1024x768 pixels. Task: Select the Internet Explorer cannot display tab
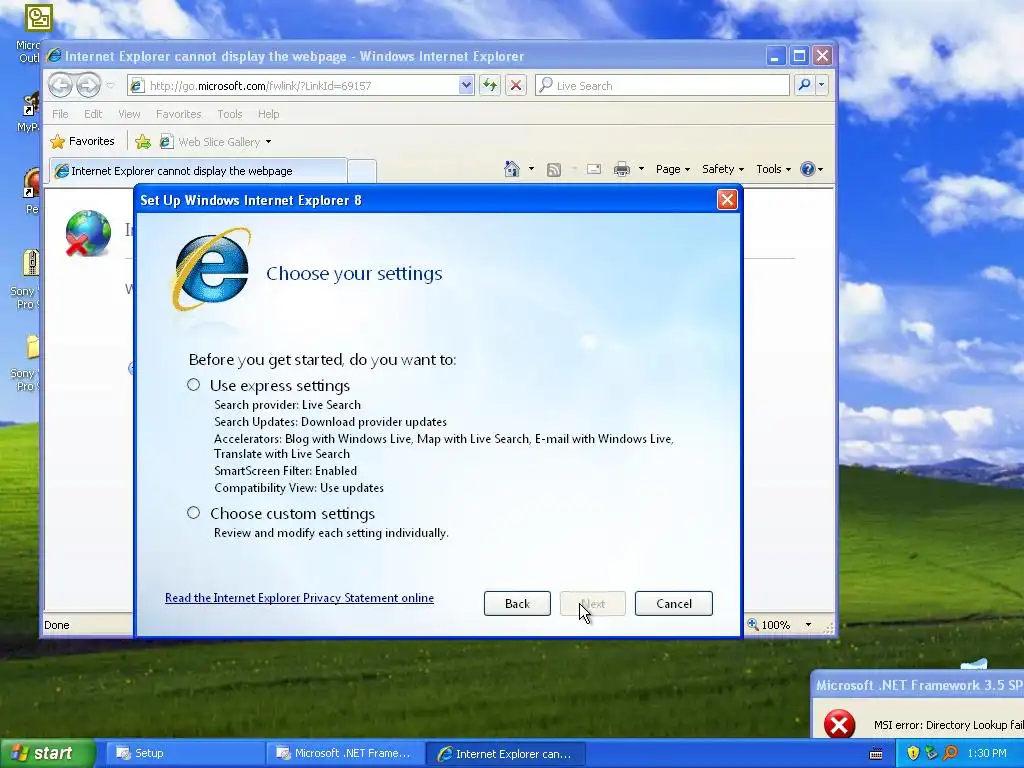click(199, 171)
